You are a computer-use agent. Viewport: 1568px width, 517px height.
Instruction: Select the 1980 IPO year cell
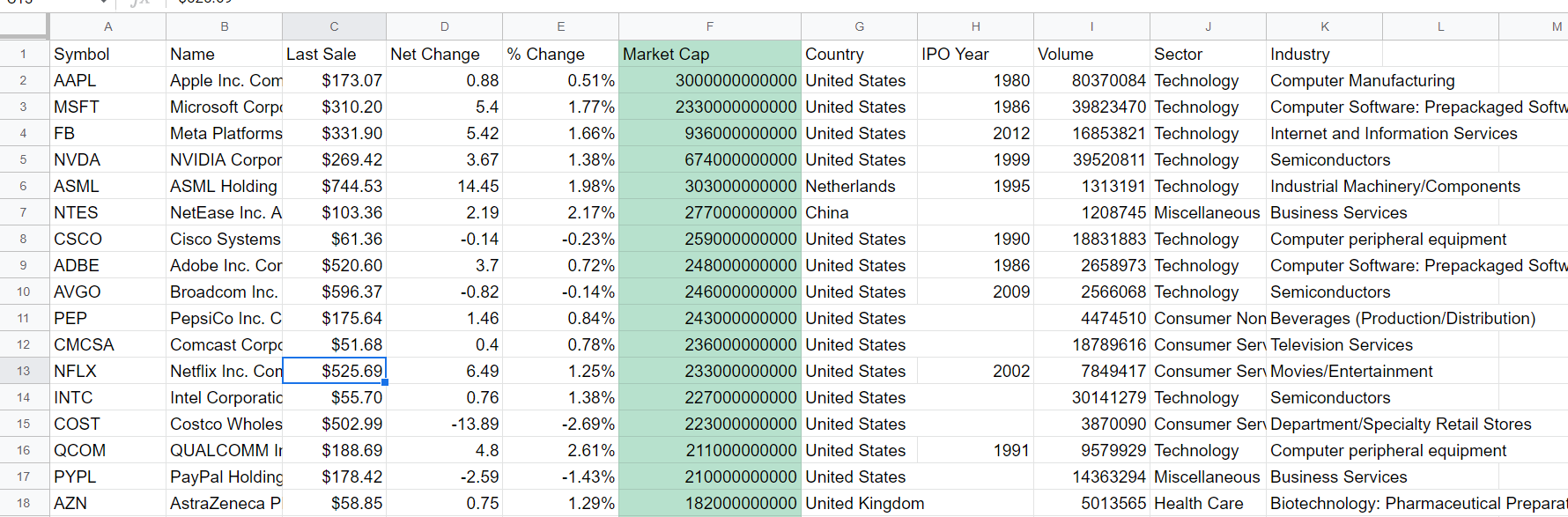click(x=976, y=80)
